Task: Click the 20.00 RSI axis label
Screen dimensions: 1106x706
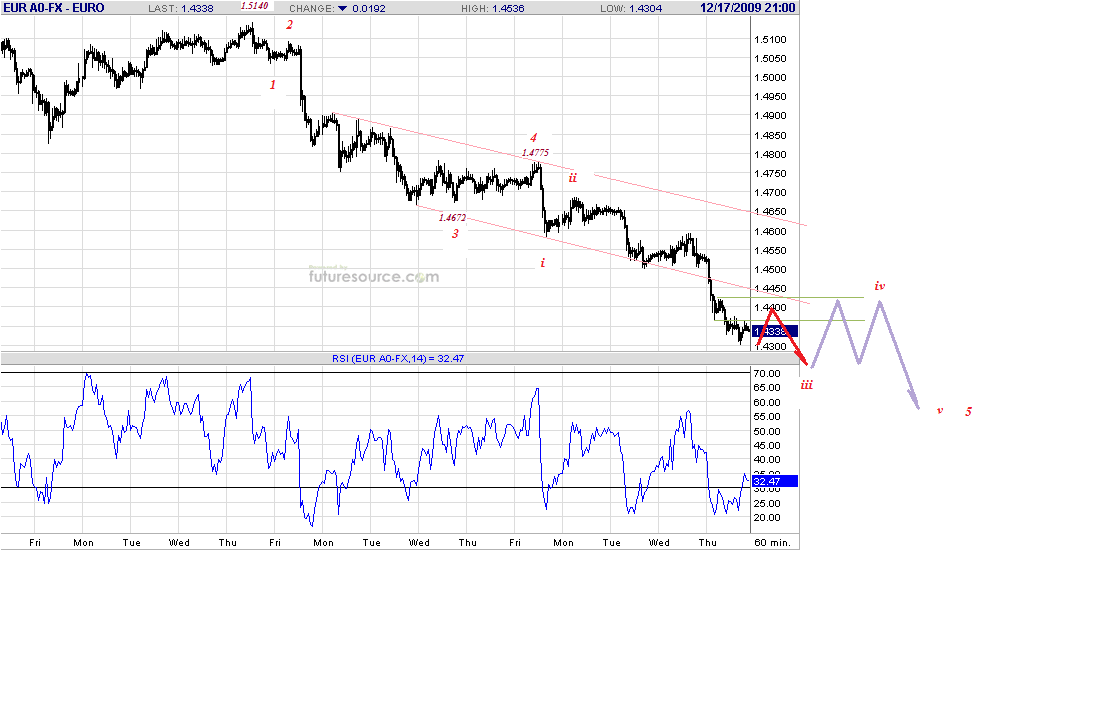Action: pyautogui.click(x=767, y=517)
